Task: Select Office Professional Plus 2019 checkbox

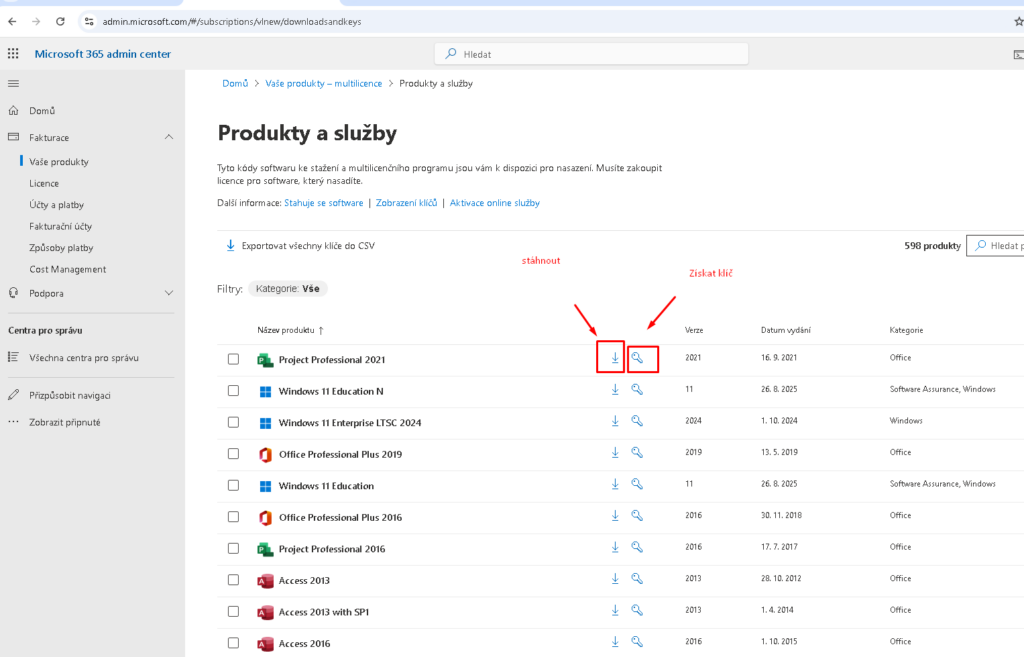Action: [233, 454]
